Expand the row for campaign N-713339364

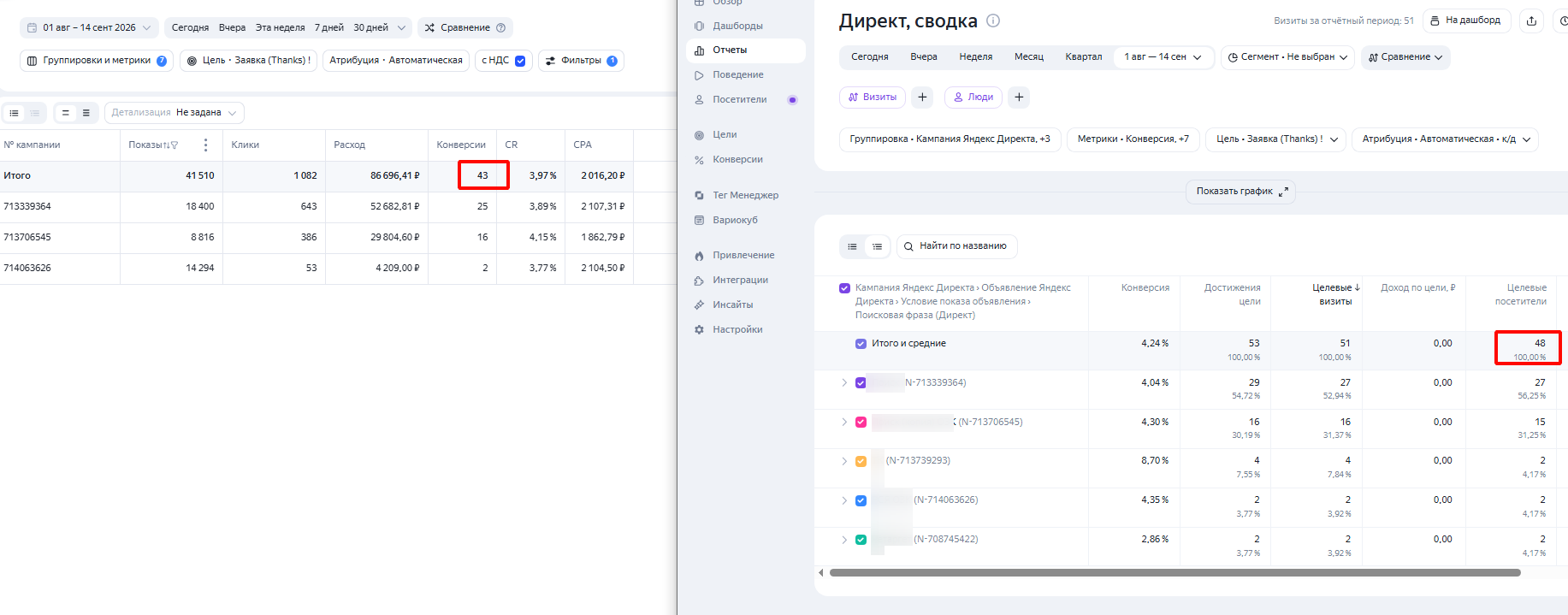tap(844, 383)
